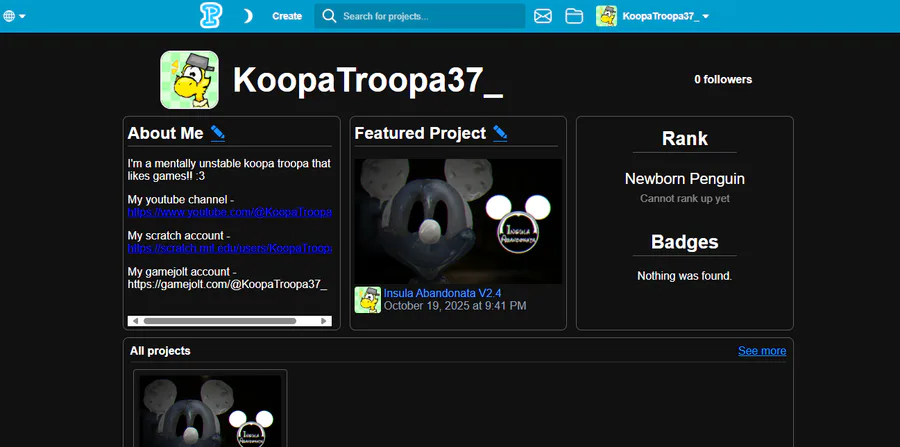Click the Rank heading
Image resolution: width=900 pixels, height=447 pixels.
tap(685, 138)
